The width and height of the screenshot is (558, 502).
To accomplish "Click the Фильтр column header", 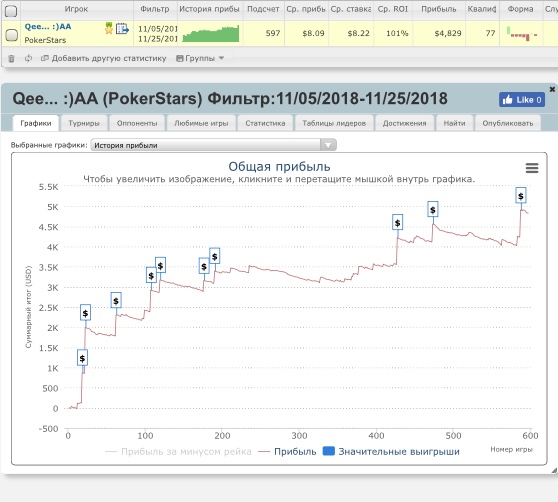I will pos(155,9).
